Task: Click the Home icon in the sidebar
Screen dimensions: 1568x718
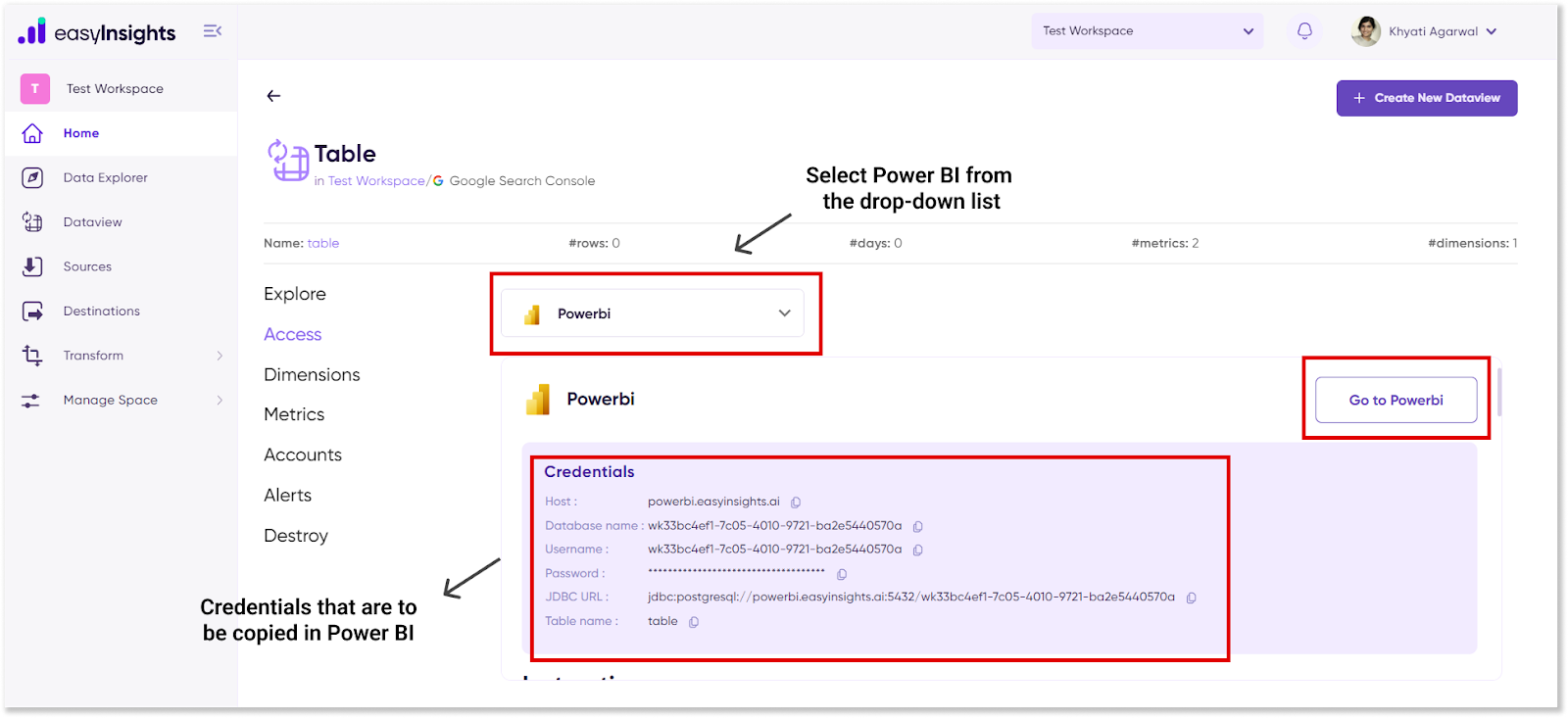Action: tap(32, 133)
